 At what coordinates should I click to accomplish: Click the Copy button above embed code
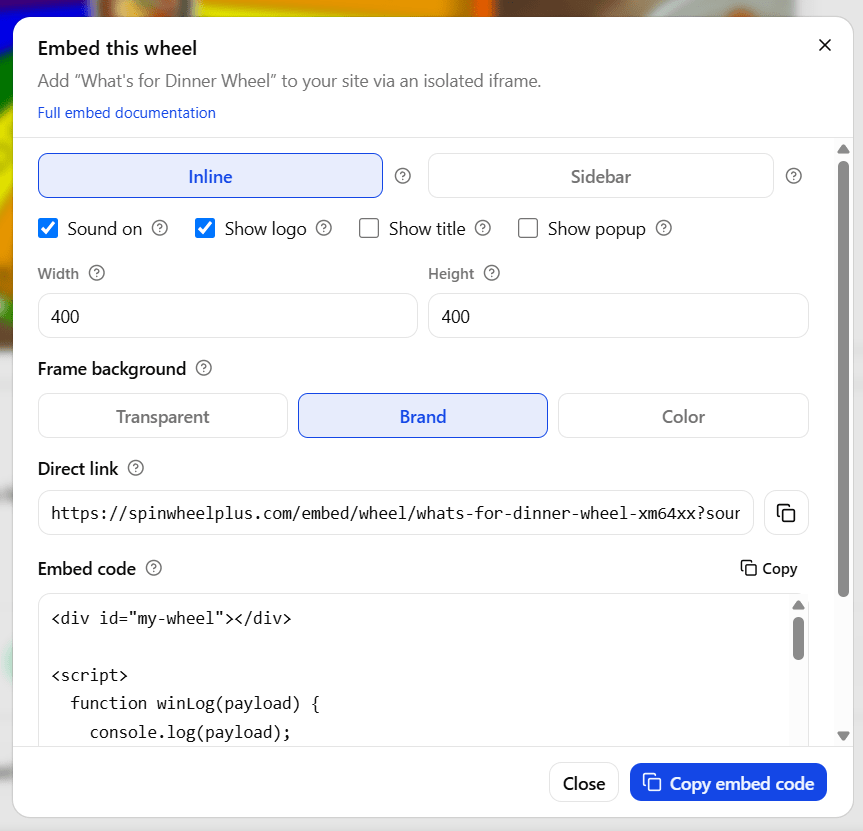[769, 568]
